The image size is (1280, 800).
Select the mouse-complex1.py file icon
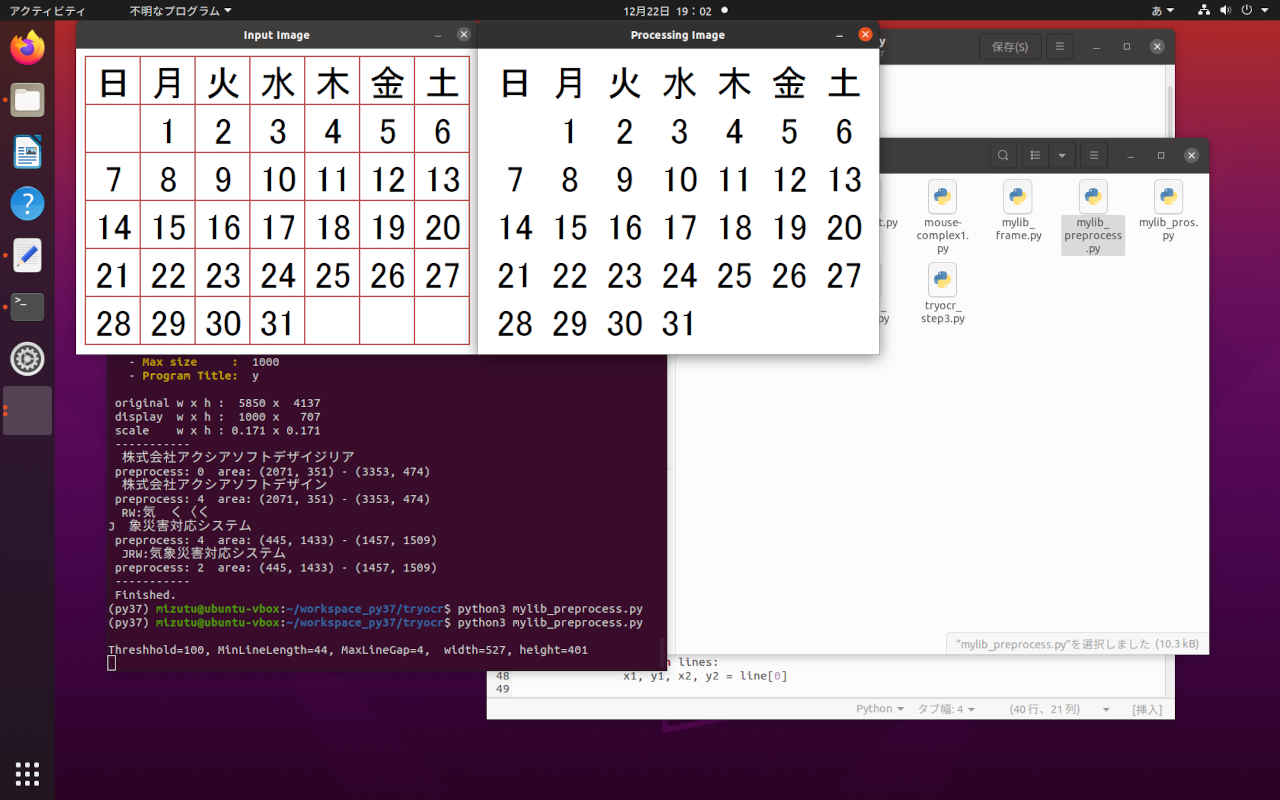942,198
